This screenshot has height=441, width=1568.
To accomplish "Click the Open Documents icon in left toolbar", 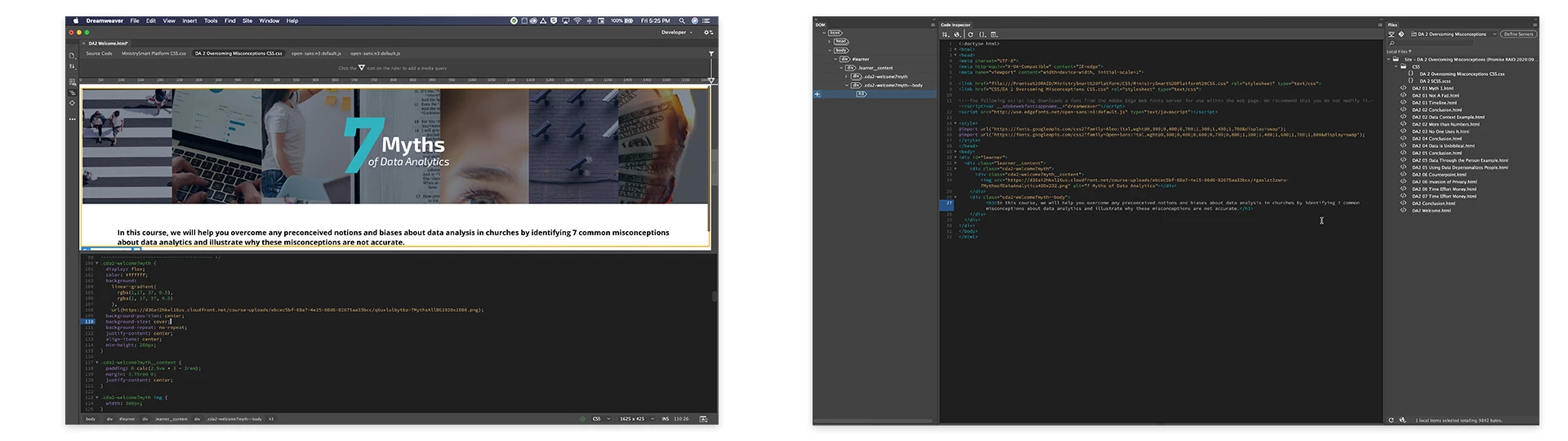I will [72, 56].
